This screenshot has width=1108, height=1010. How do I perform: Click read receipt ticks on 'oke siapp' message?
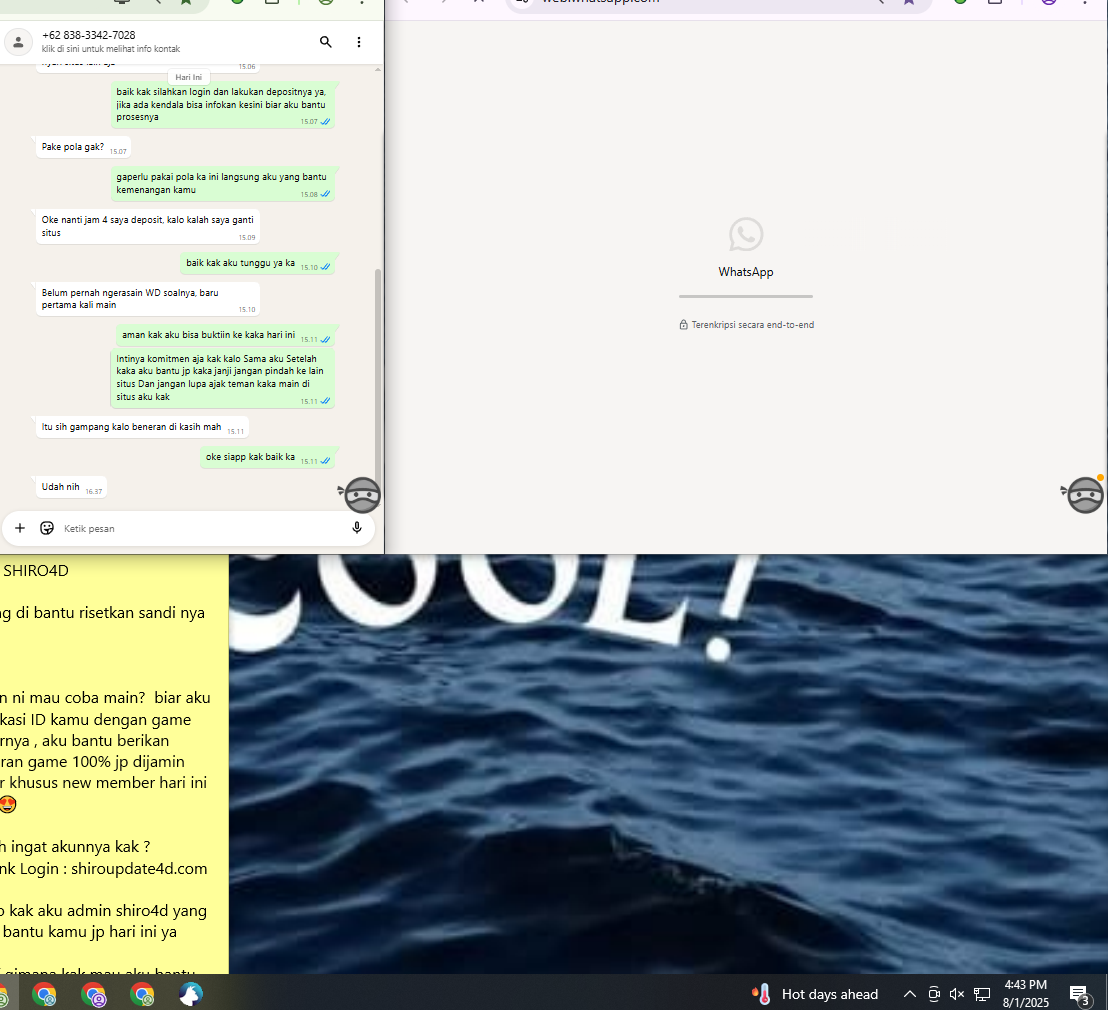click(325, 461)
